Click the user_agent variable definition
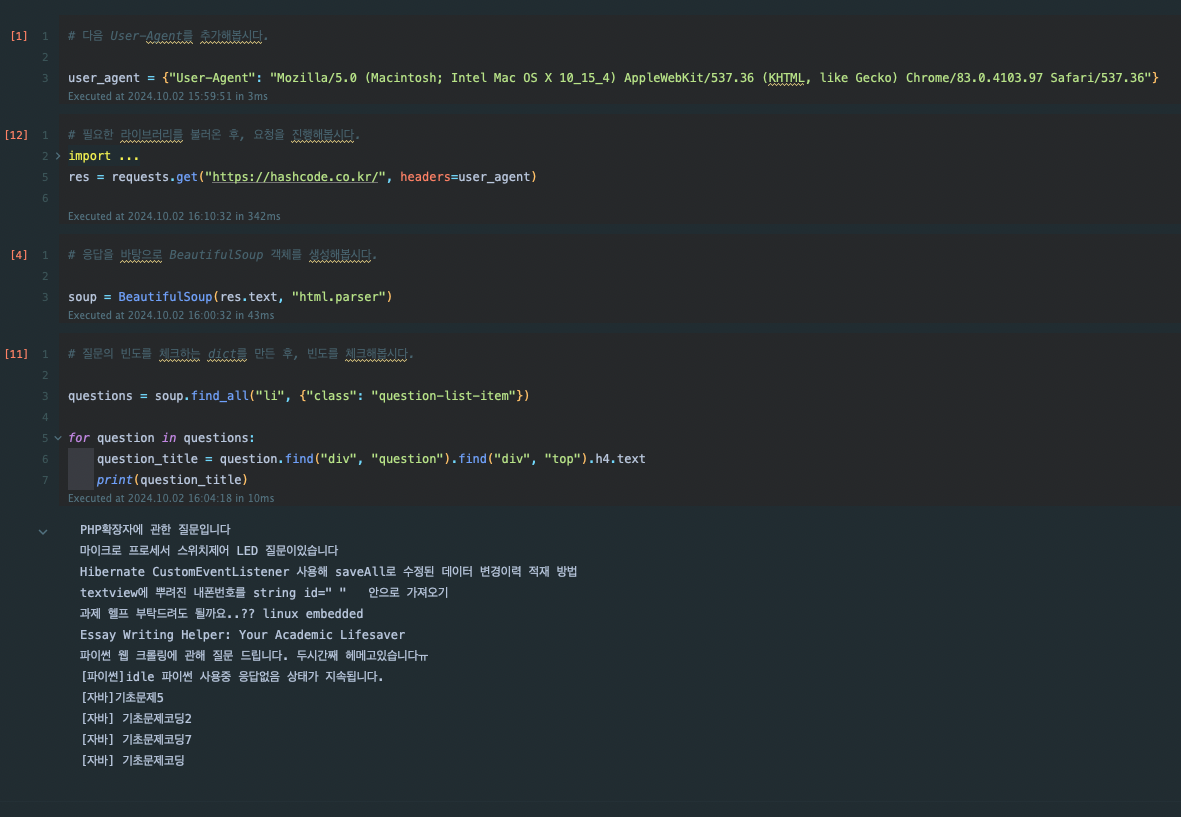The width and height of the screenshot is (1181, 817). [x=104, y=78]
